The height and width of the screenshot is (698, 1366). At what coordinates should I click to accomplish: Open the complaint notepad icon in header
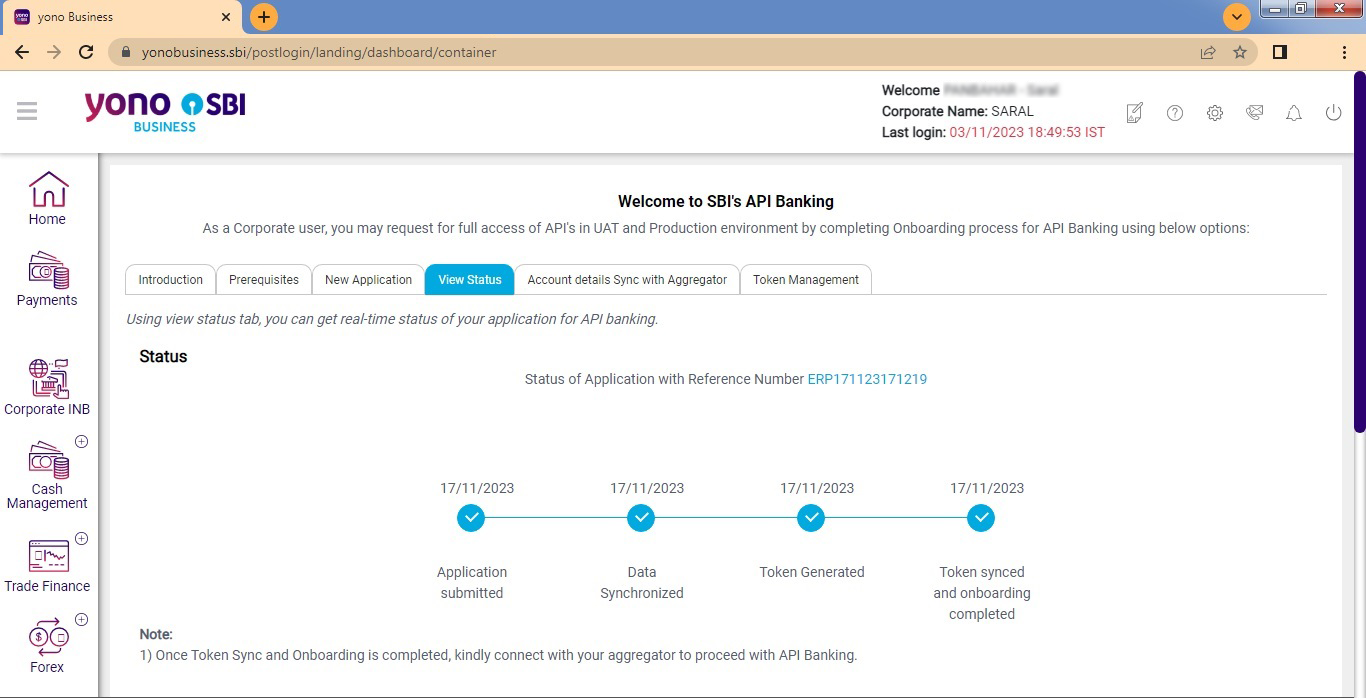1134,113
